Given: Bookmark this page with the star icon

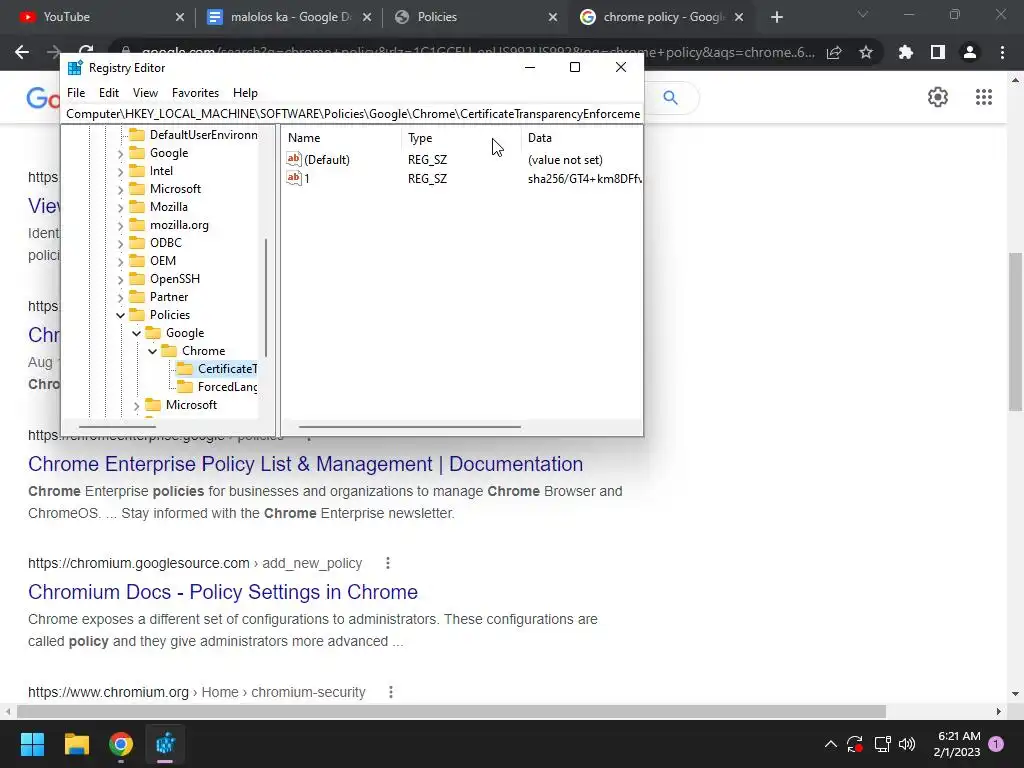Looking at the screenshot, I should tap(866, 52).
